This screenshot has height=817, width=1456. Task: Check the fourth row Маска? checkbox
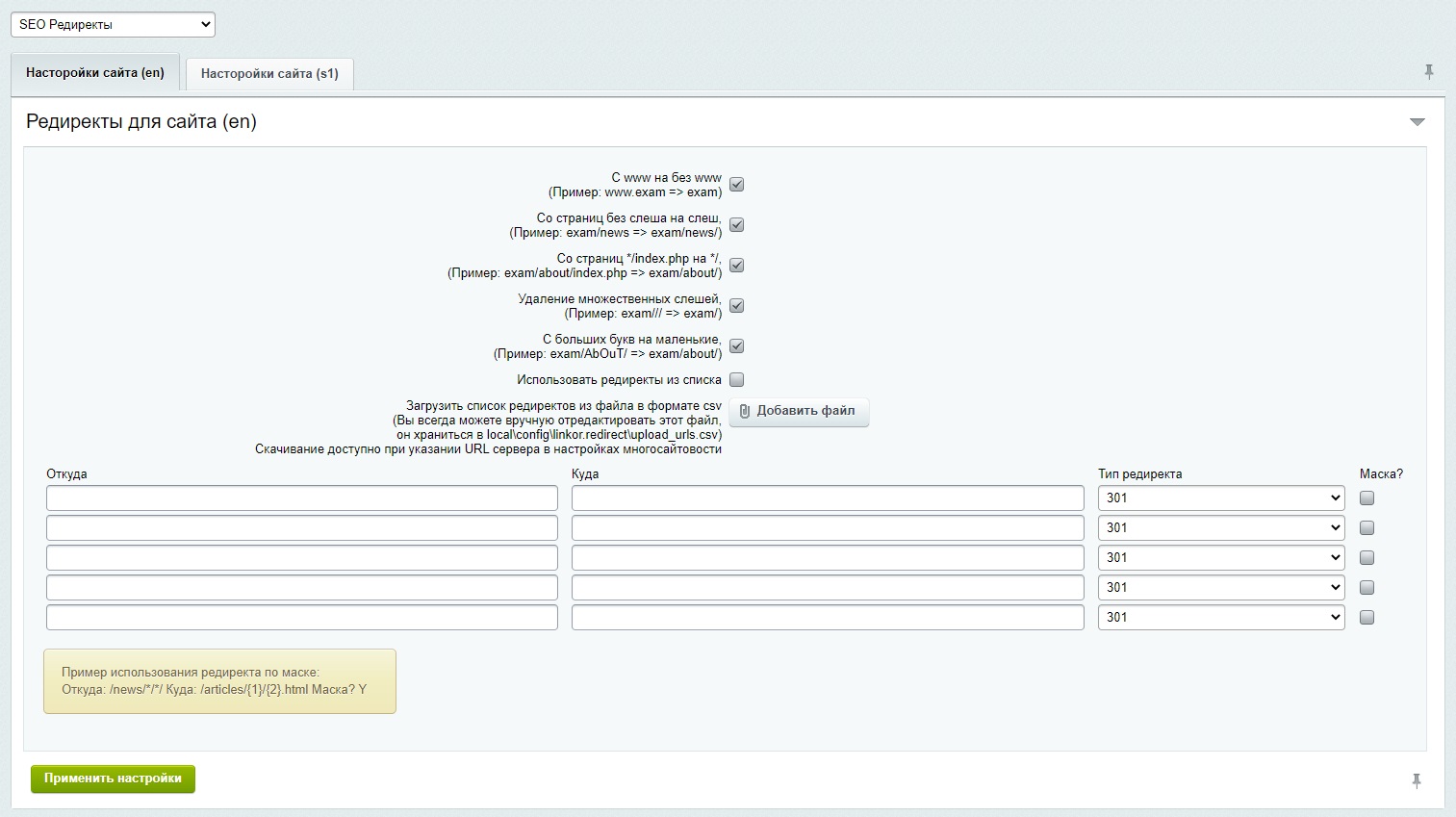click(1367, 587)
